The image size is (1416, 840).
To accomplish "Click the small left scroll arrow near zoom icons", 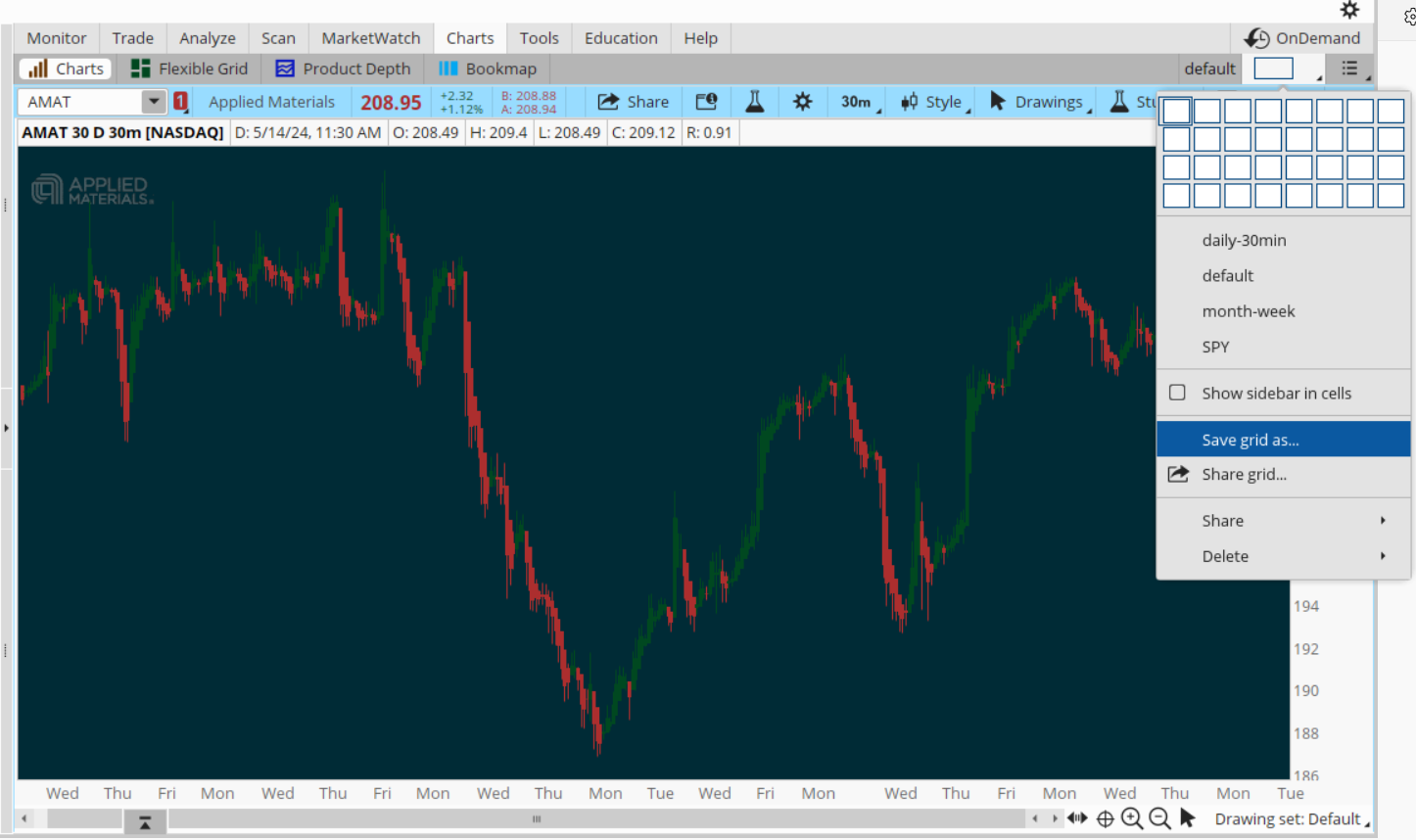I will [1035, 818].
